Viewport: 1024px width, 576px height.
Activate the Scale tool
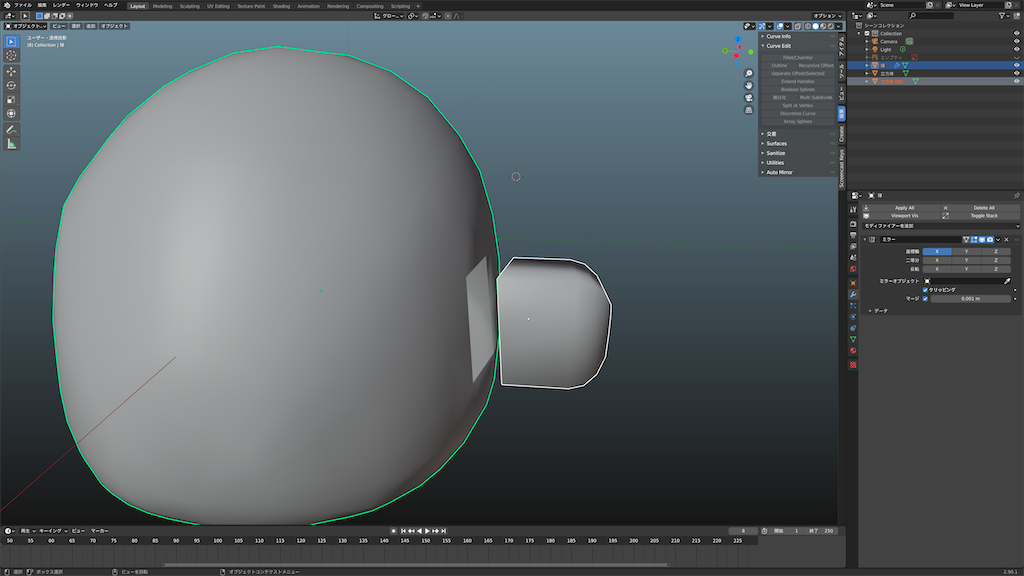11,99
